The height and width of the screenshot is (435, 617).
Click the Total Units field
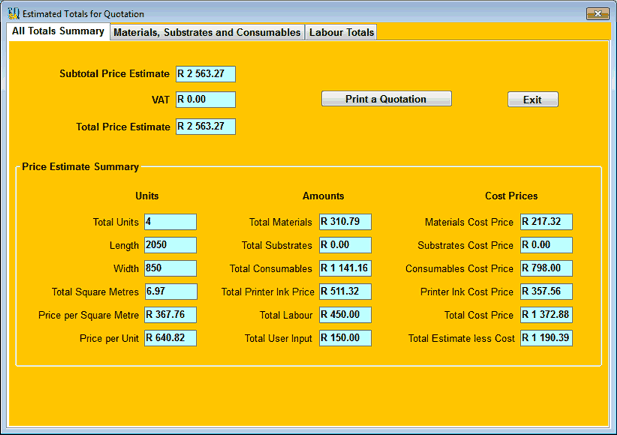170,222
